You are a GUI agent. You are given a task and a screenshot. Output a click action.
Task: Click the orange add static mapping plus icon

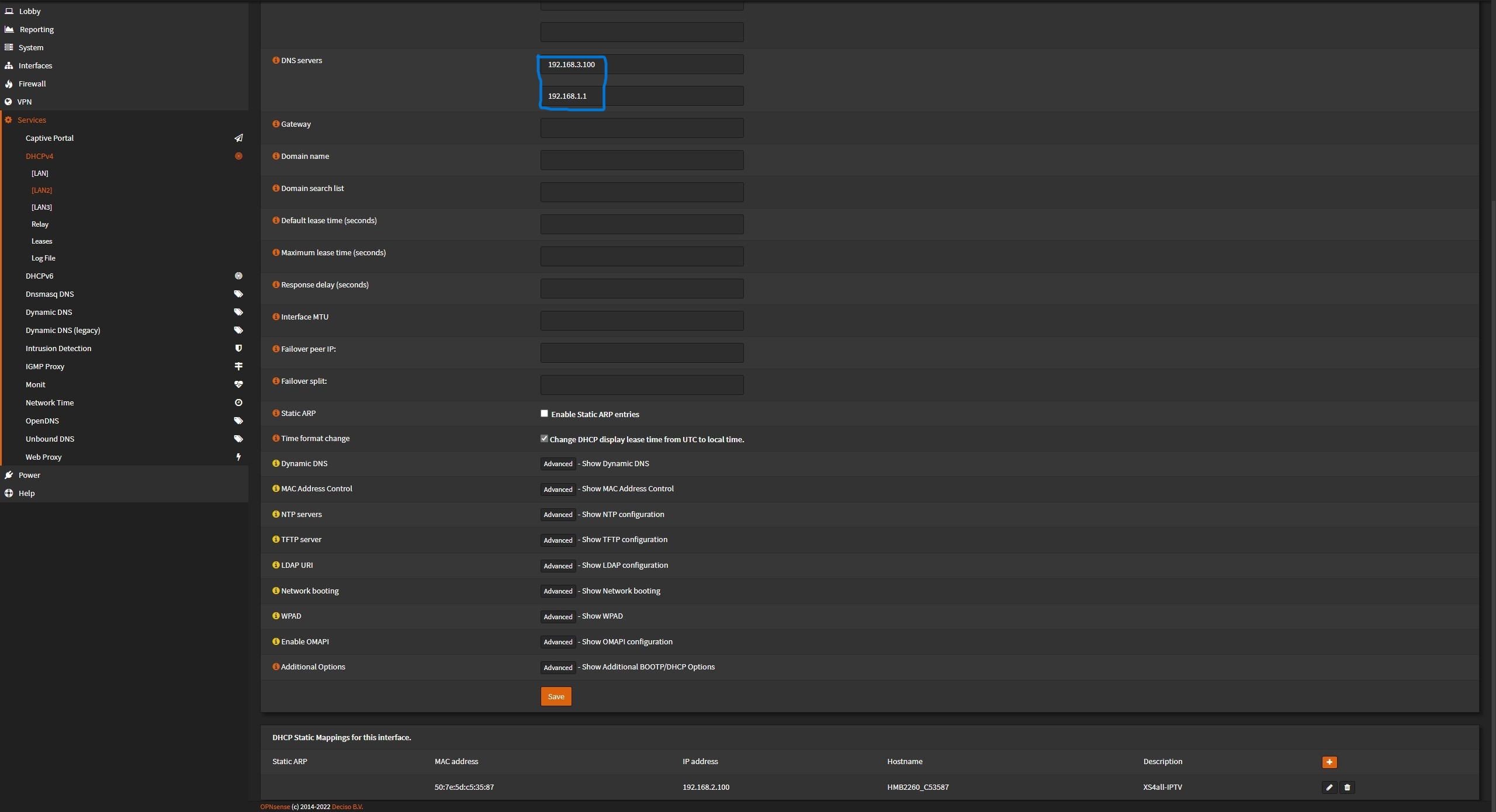coord(1329,762)
